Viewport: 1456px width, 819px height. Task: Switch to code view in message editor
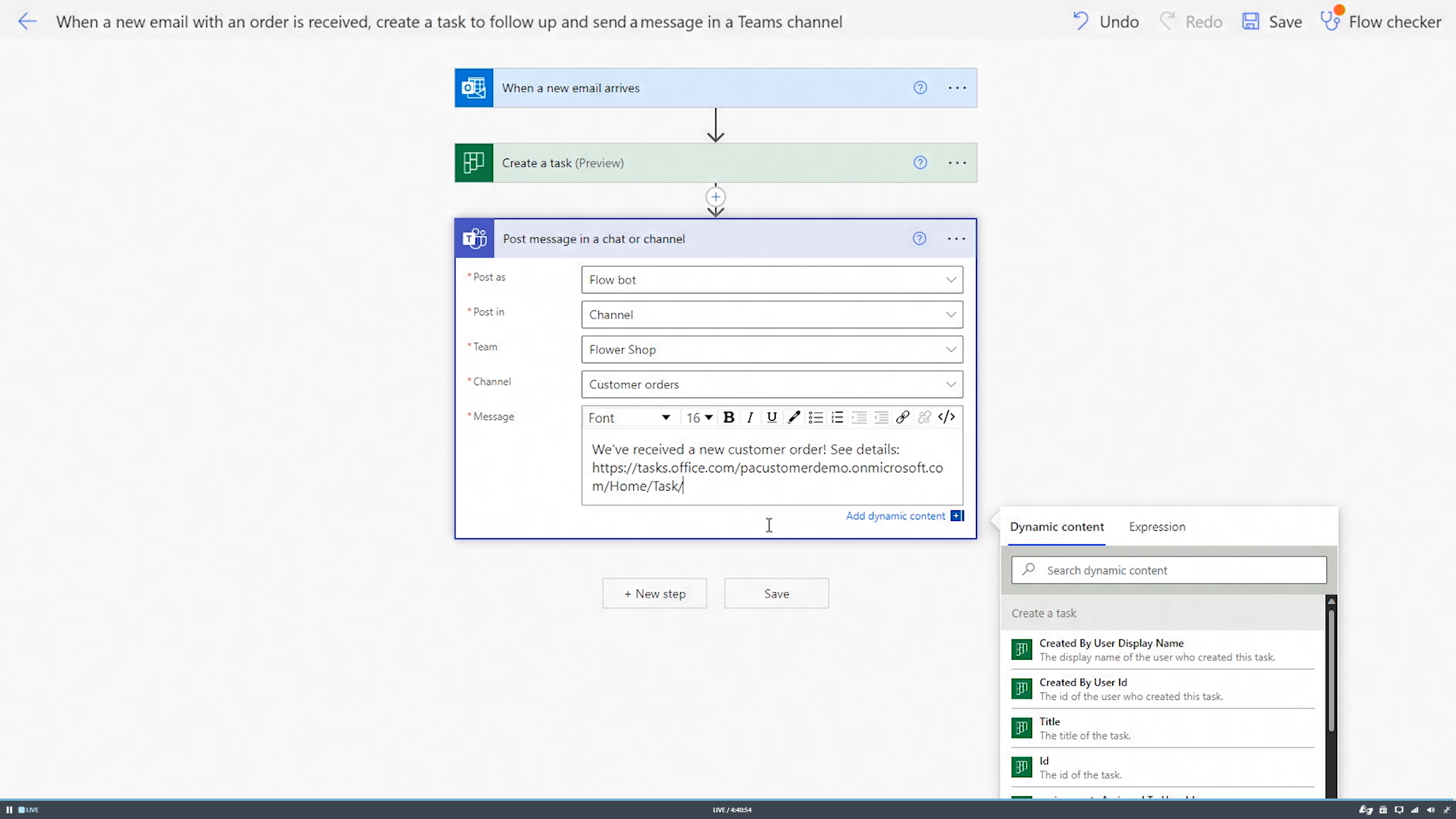point(946,417)
